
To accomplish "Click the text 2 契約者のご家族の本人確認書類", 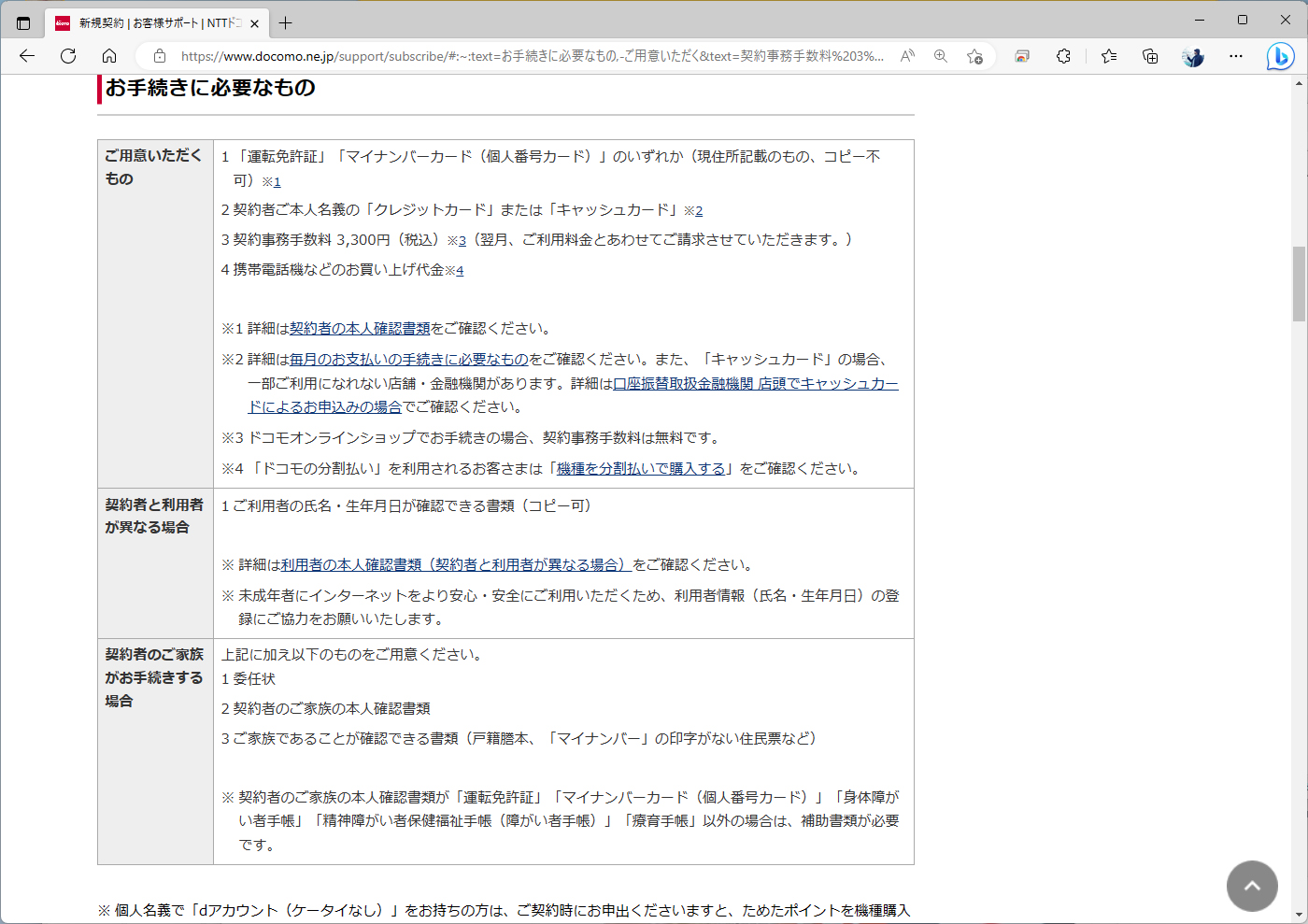I will pyautogui.click(x=325, y=709).
